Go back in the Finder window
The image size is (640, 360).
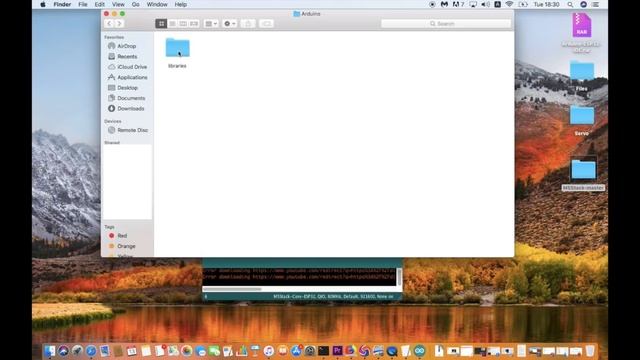109,24
